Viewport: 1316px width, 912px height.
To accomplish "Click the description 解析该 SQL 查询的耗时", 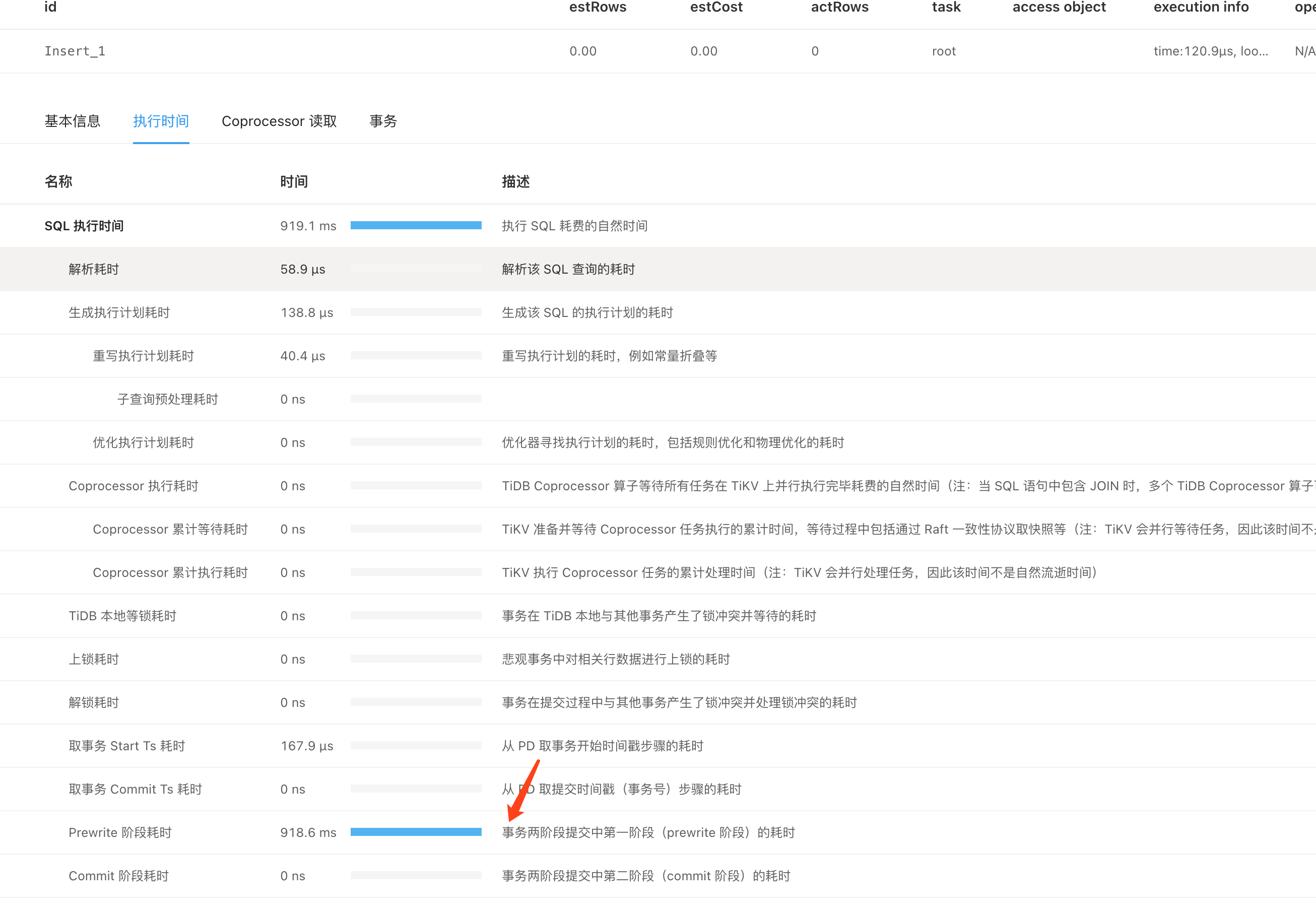I will coord(569,269).
